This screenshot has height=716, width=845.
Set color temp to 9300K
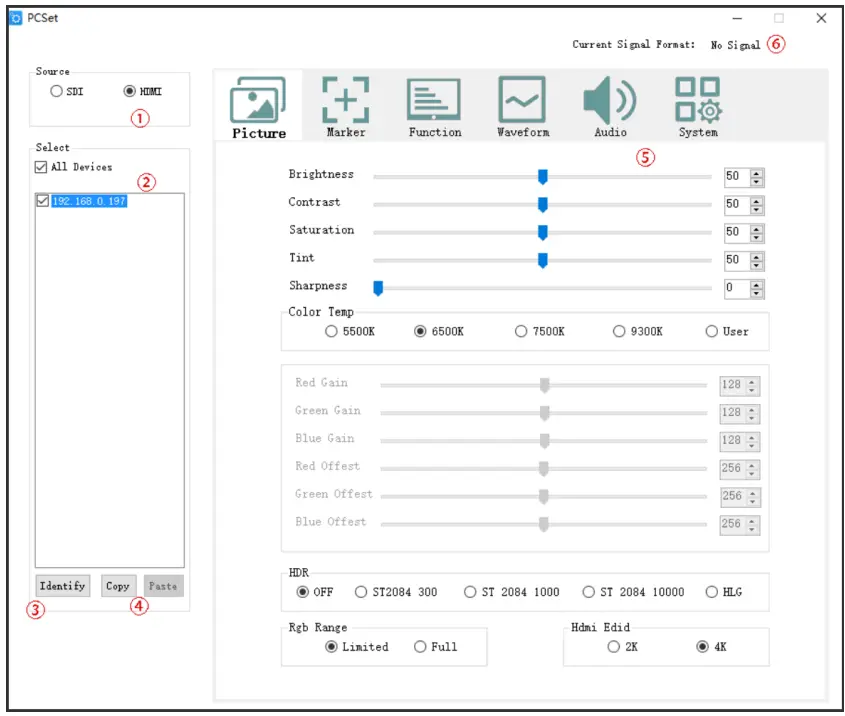click(x=620, y=332)
